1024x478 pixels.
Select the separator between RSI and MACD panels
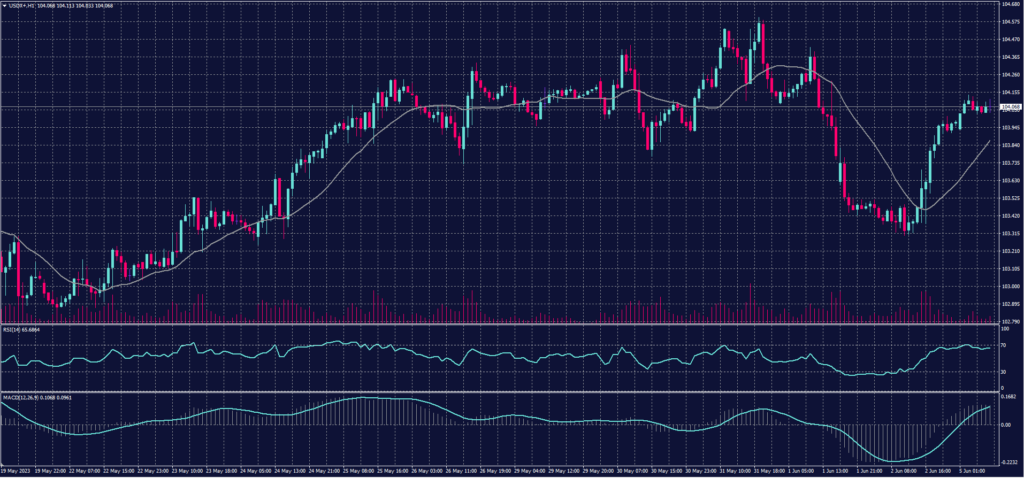tap(500, 392)
